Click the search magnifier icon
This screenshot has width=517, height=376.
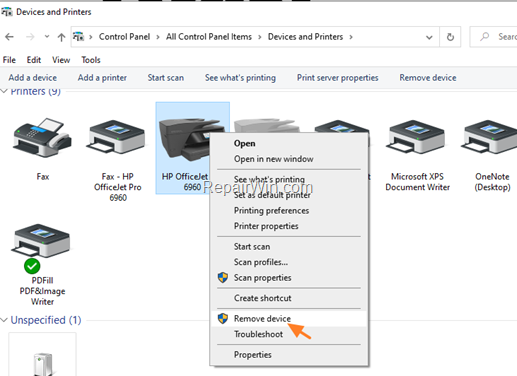[484, 36]
